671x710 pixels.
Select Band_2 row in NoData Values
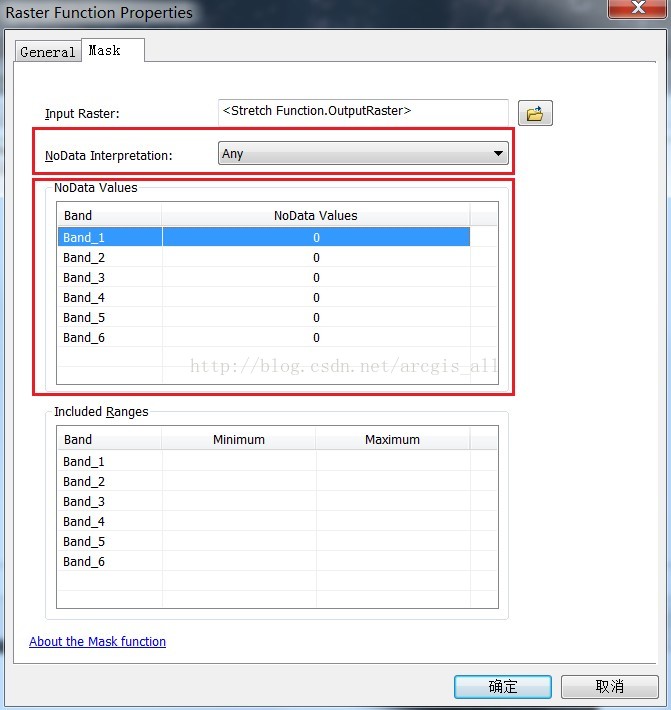point(264,257)
